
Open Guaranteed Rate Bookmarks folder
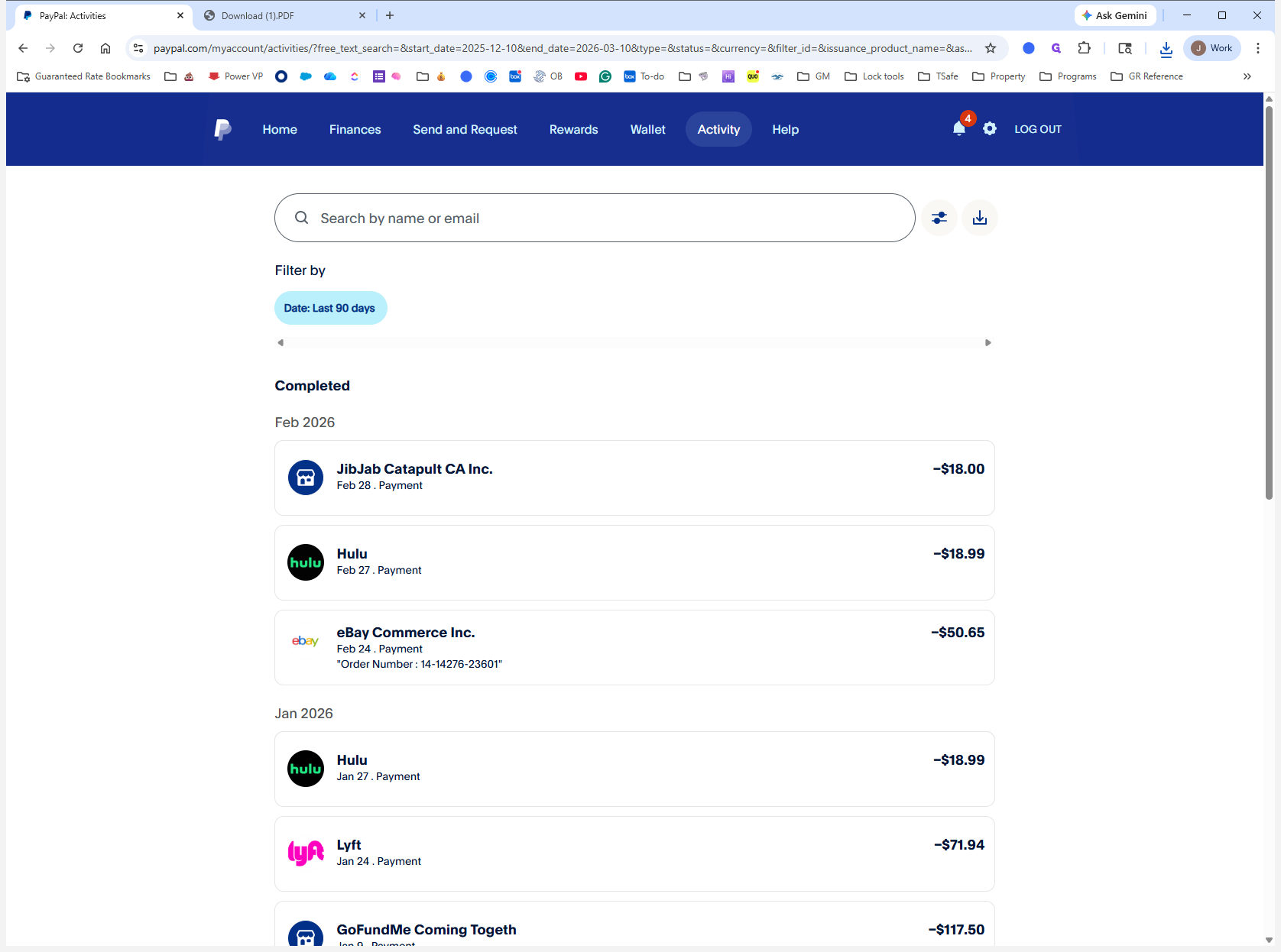(x=83, y=76)
